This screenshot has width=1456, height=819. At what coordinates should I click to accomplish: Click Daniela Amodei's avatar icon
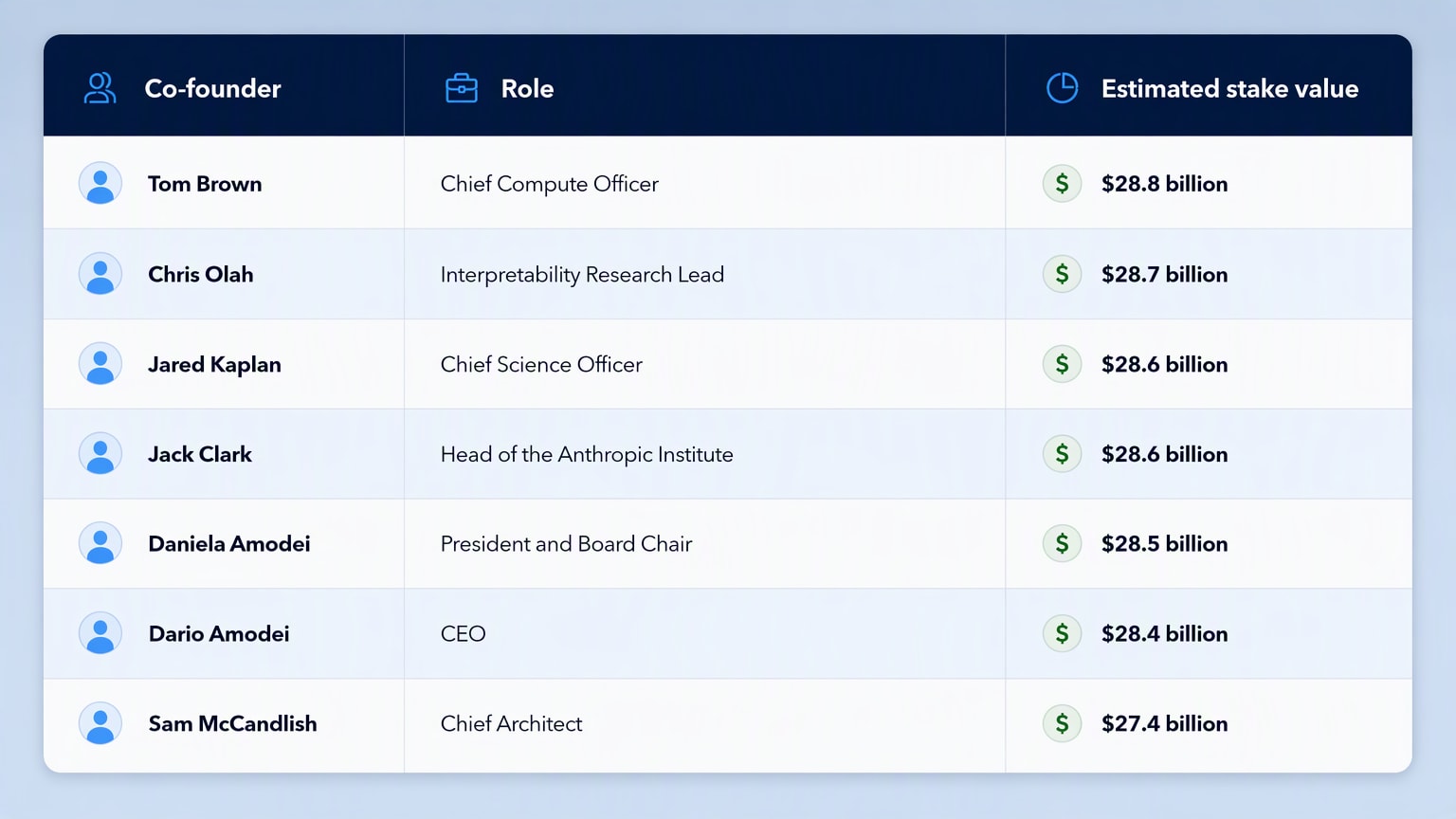click(x=100, y=543)
